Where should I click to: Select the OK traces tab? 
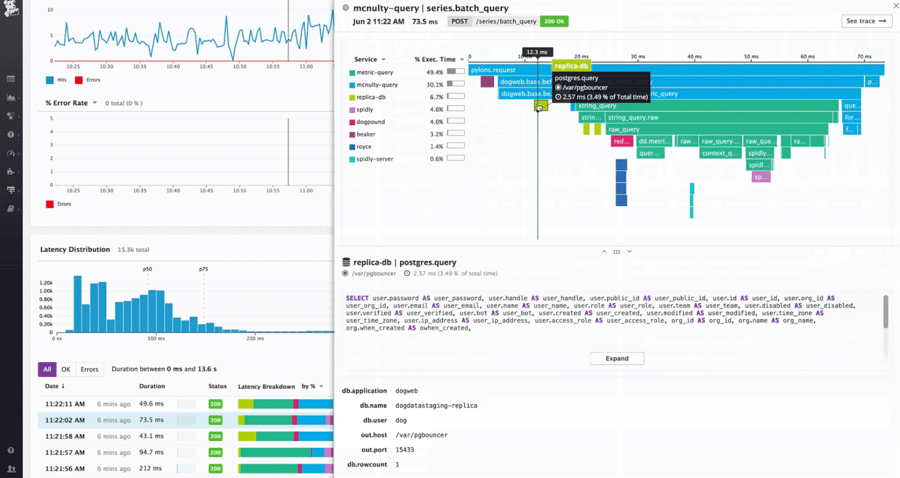coord(66,370)
